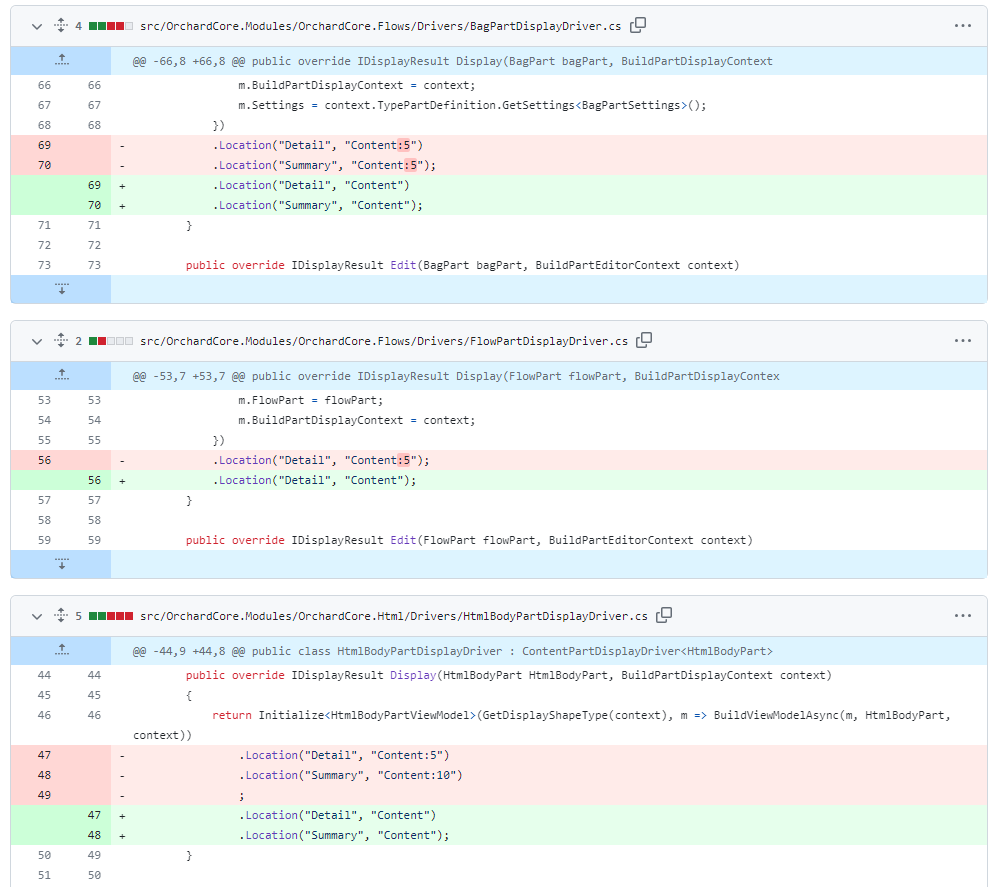Copy the FlowPartDisplayDriver.cs file path
Screen dimensions: 1000x887
644,340
